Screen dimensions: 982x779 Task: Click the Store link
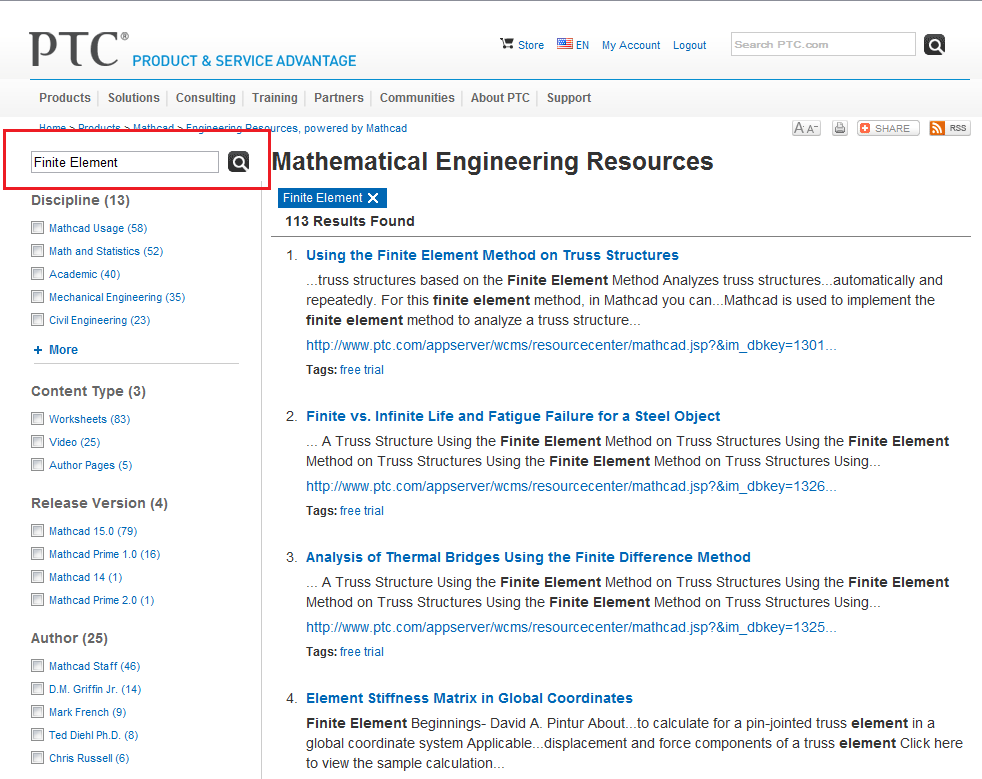(x=531, y=45)
